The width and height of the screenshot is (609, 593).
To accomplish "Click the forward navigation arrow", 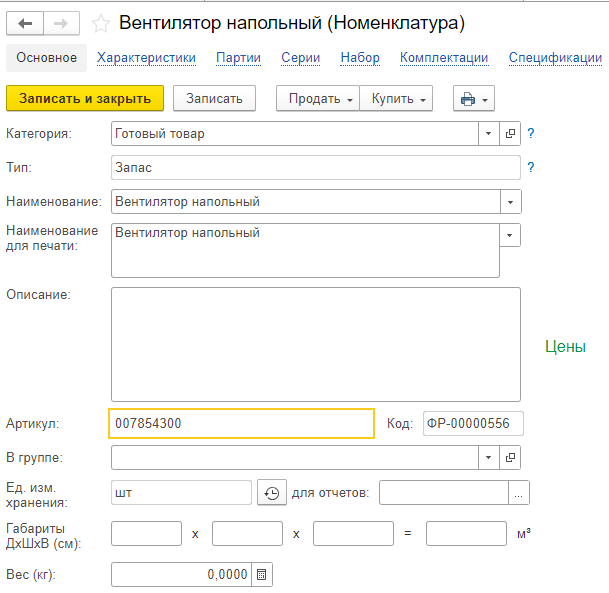I will [x=60, y=23].
